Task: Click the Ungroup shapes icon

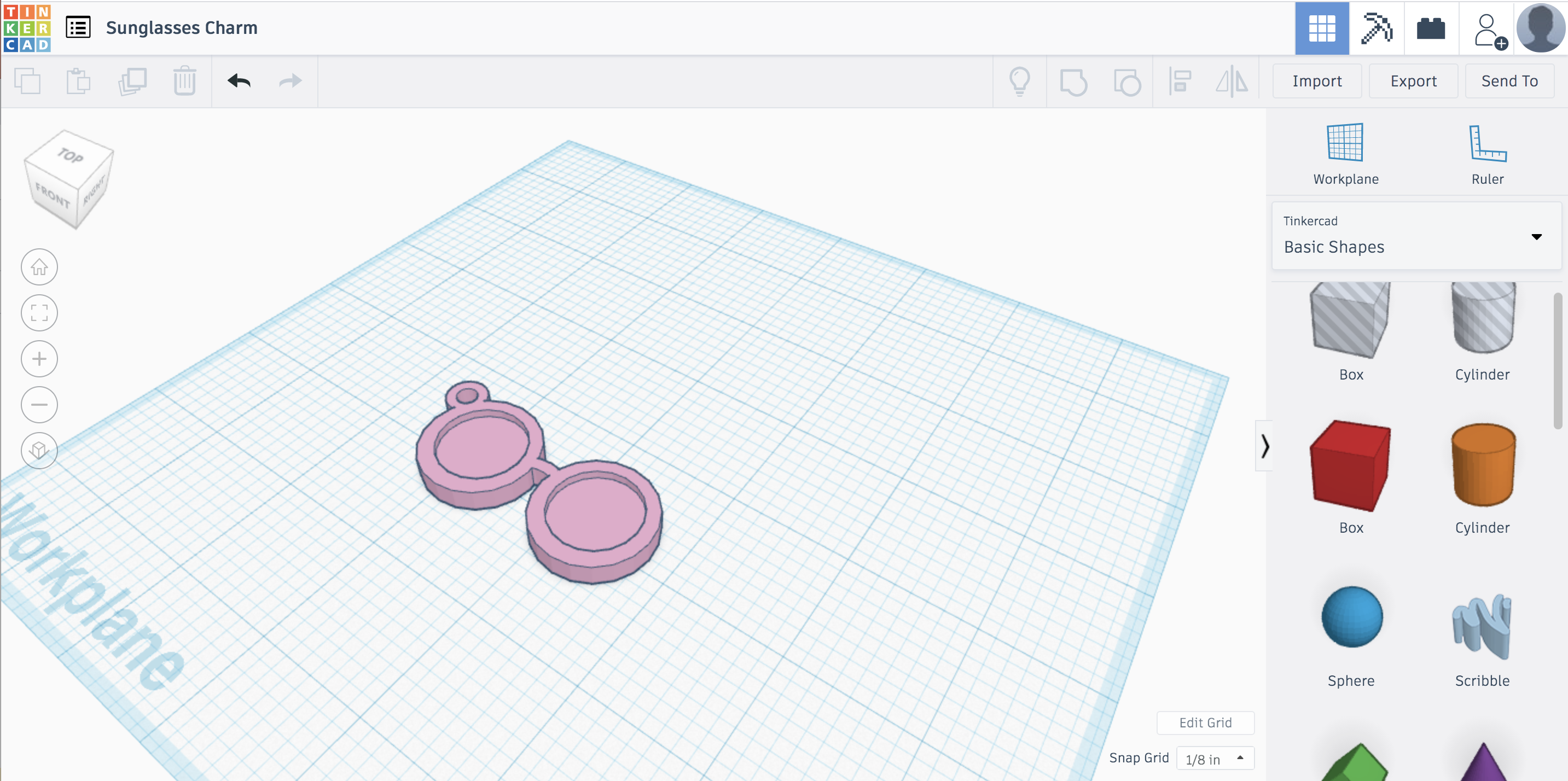Action: tap(1126, 81)
